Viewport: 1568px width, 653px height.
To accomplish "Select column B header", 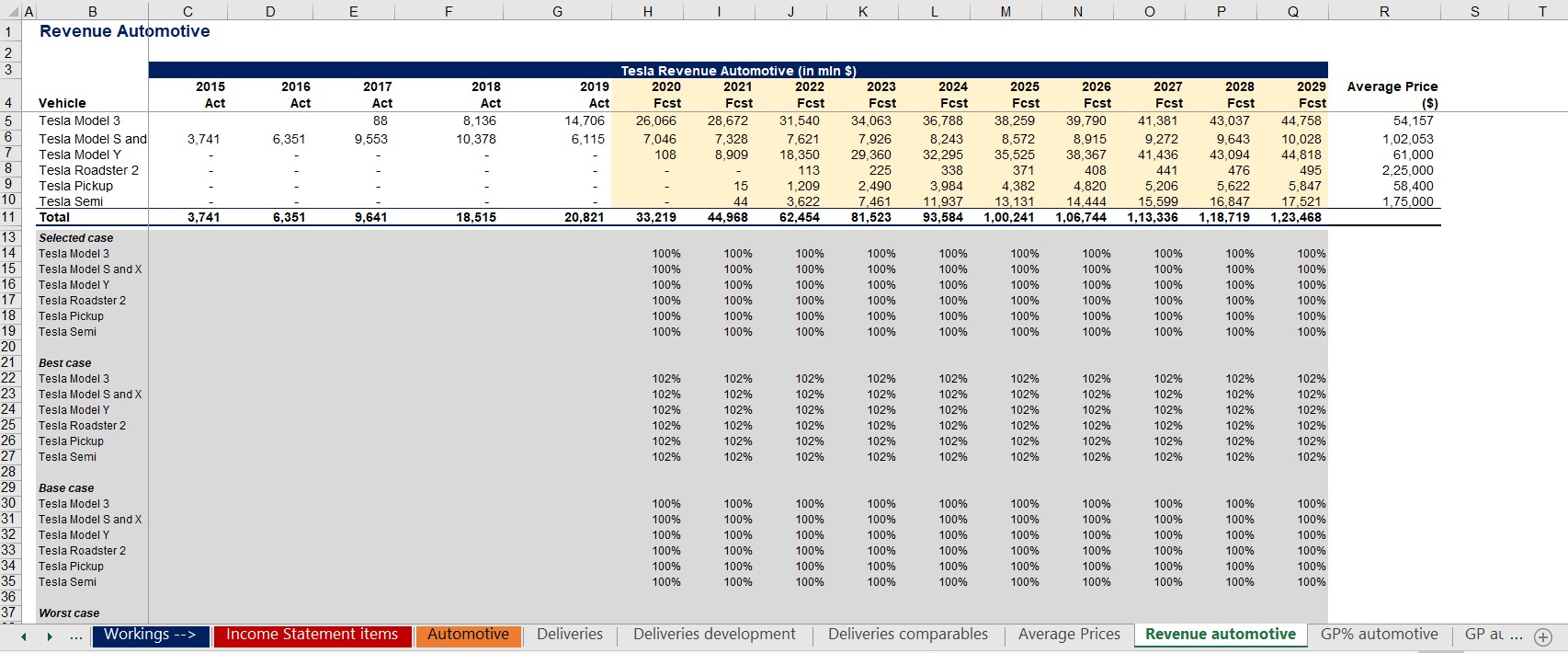I will coord(92,11).
